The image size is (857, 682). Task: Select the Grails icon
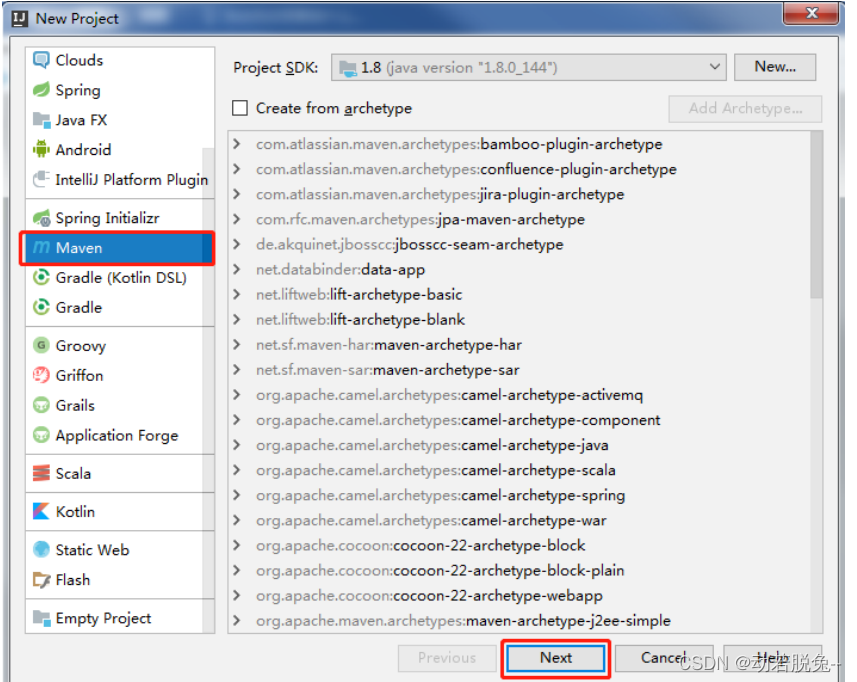42,405
